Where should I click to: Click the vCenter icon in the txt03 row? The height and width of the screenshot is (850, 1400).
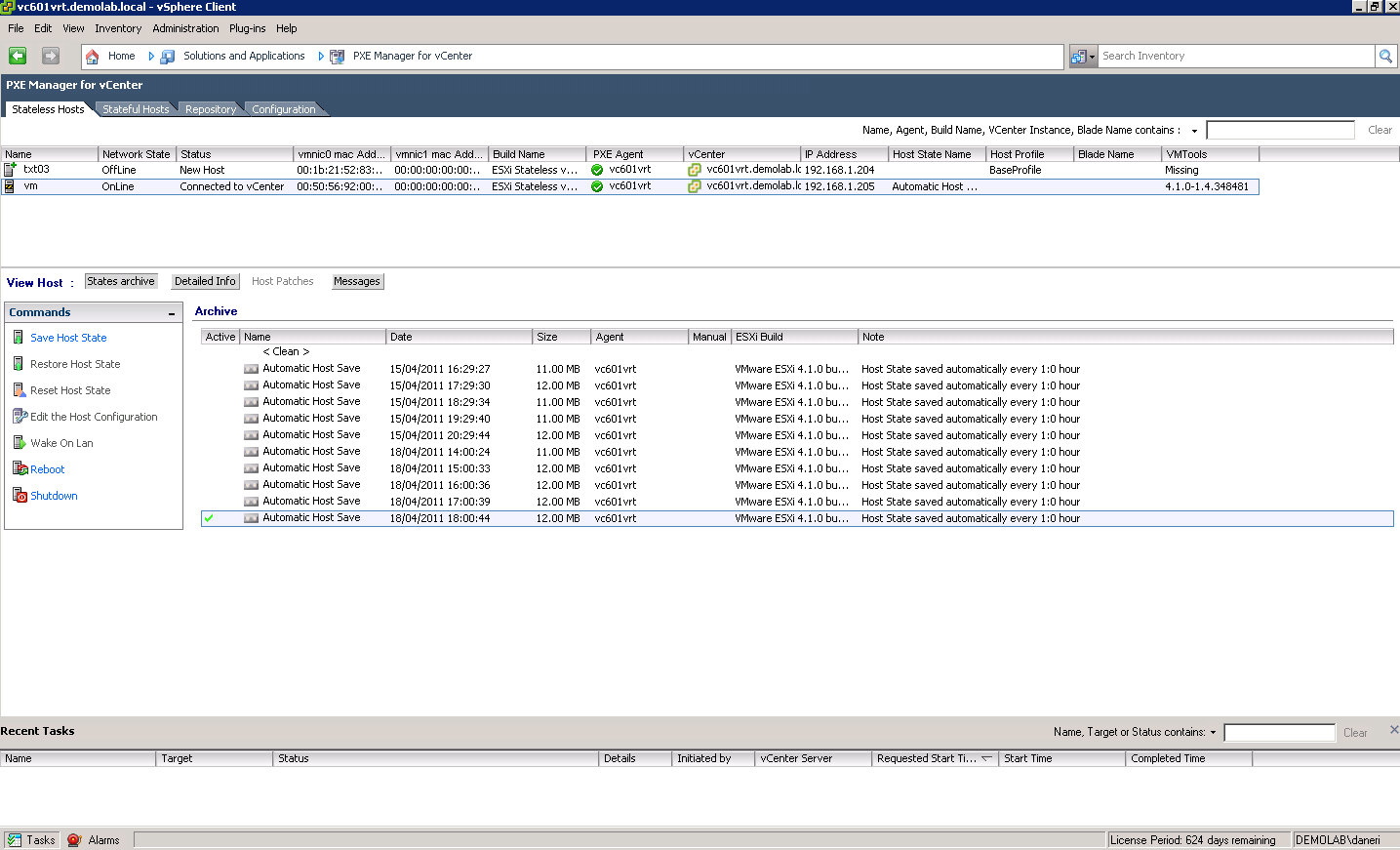click(x=695, y=170)
